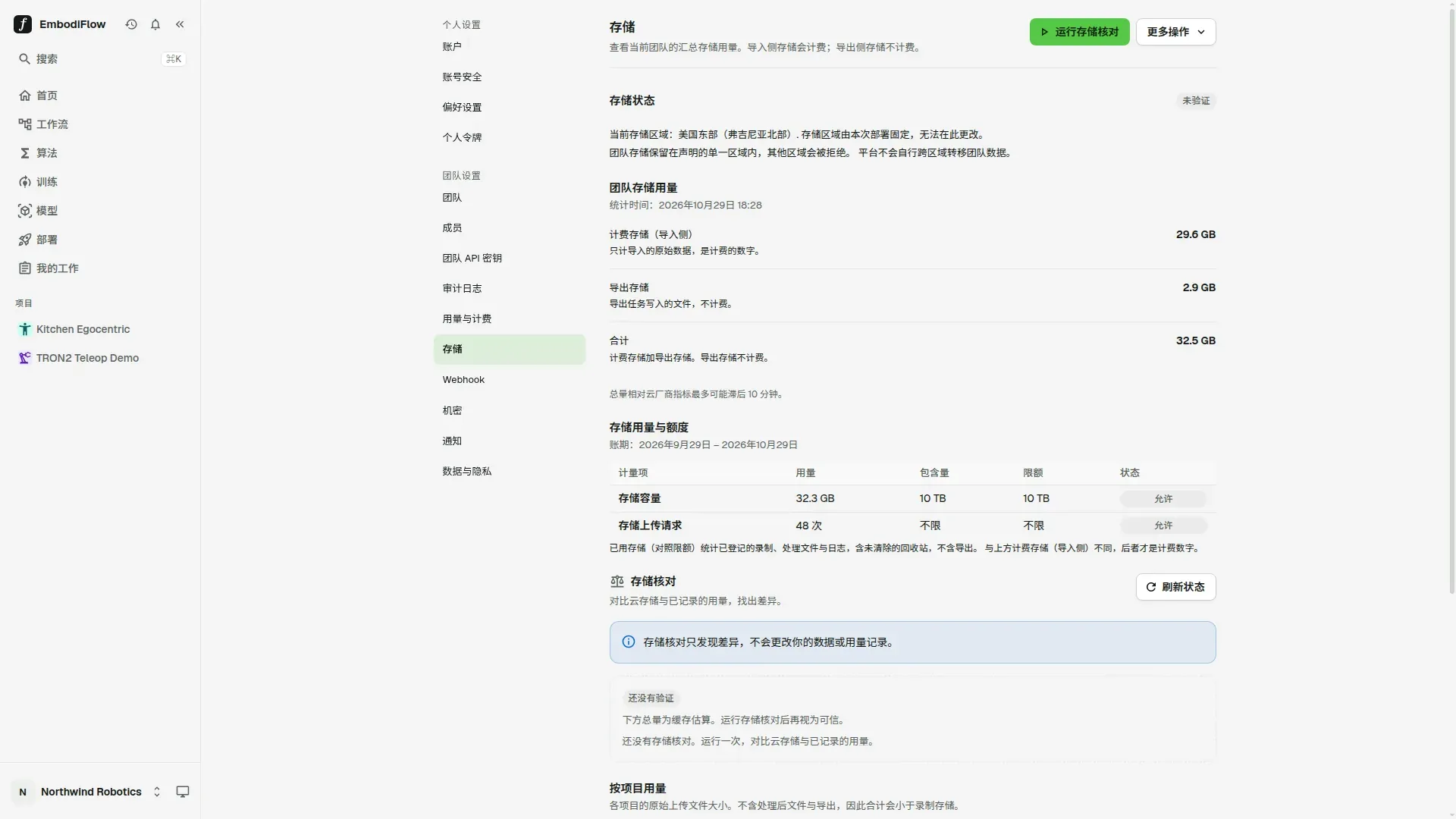Screen dimensions: 1456x819
Task: Open the 搜索 search field
Action: point(100,58)
